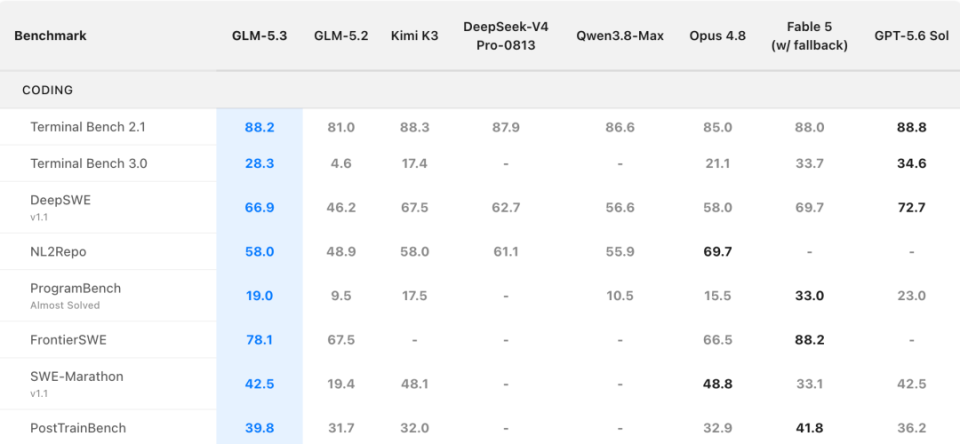
Task: Select the Terminal Bench 3.0 row label
Action: click(89, 164)
